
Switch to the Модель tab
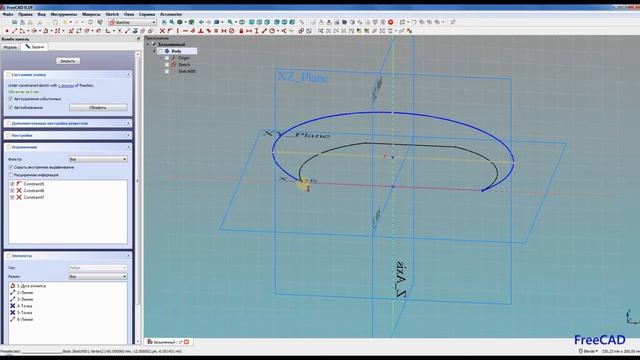pyautogui.click(x=10, y=47)
